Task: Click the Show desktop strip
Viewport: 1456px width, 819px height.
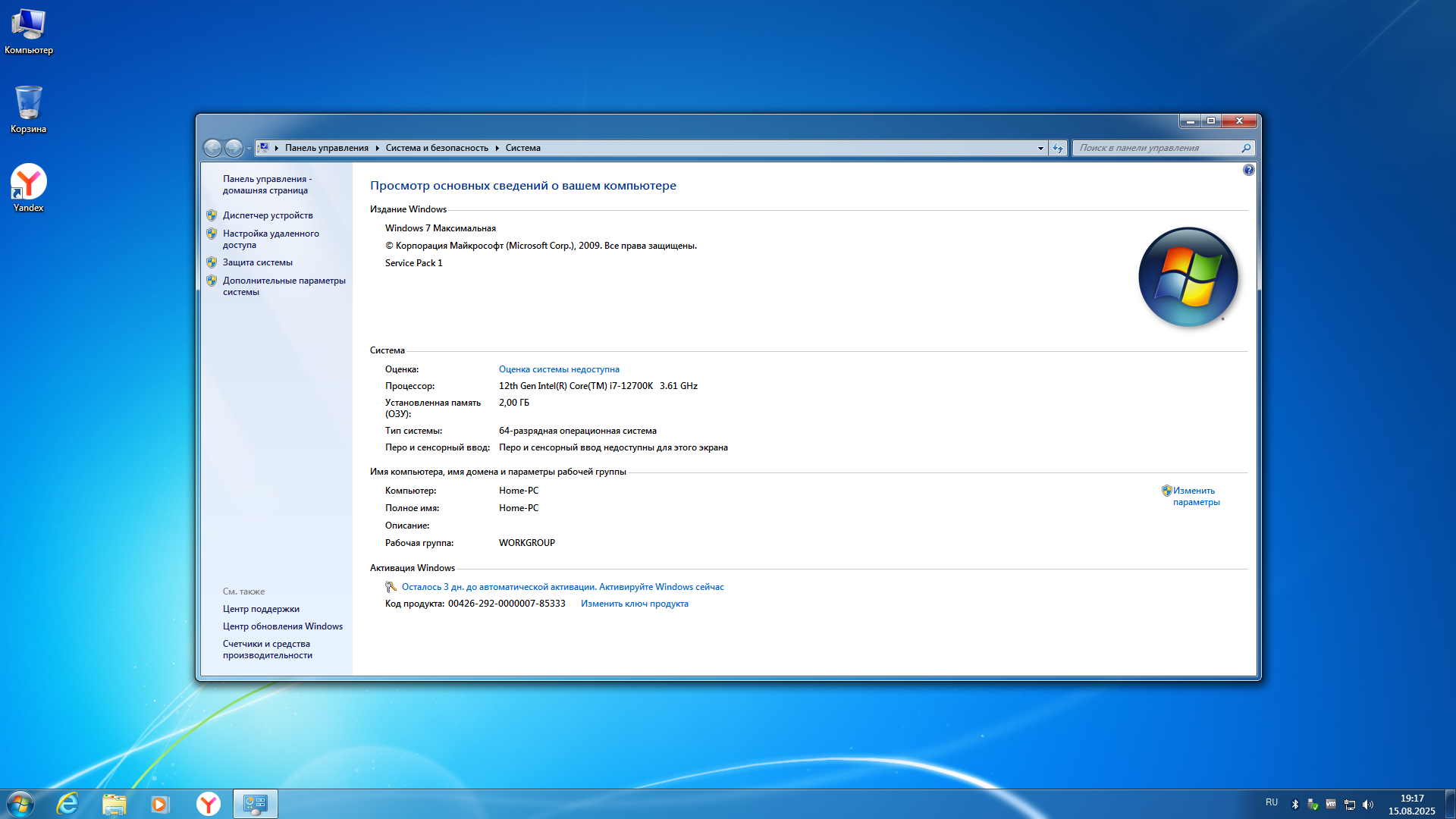Action: point(1450,804)
